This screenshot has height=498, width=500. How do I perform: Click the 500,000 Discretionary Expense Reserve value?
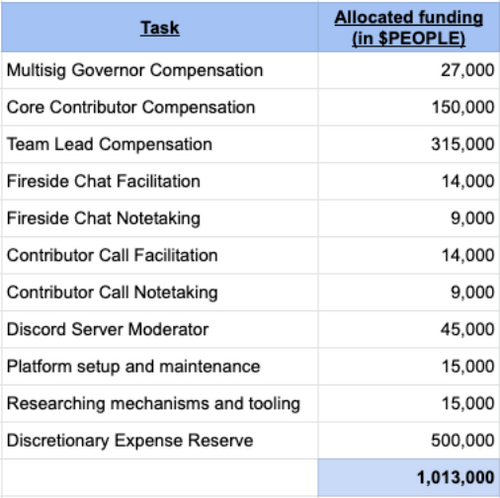(x=463, y=441)
